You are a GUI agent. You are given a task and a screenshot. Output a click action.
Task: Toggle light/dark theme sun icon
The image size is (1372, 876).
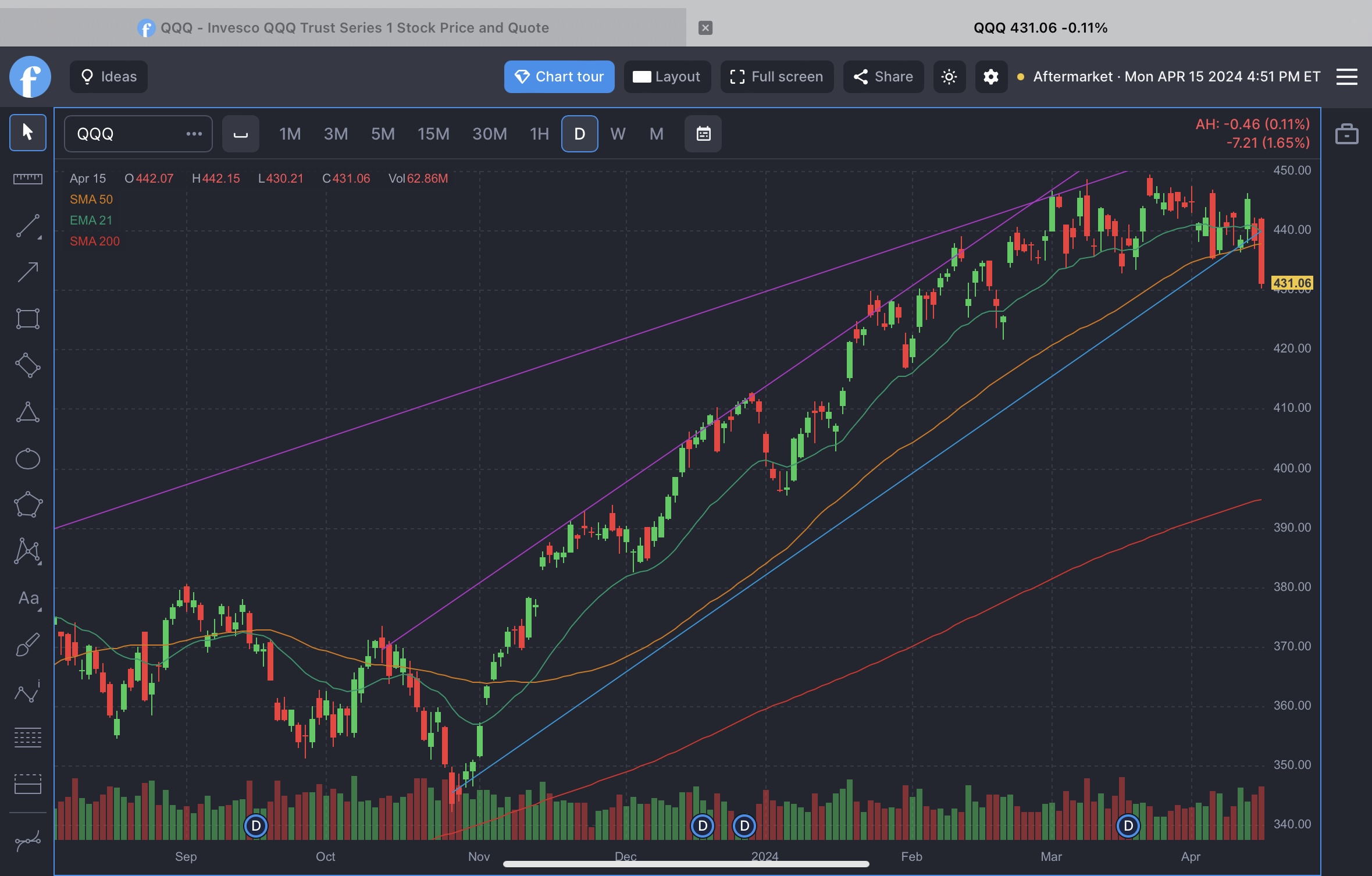coord(949,77)
